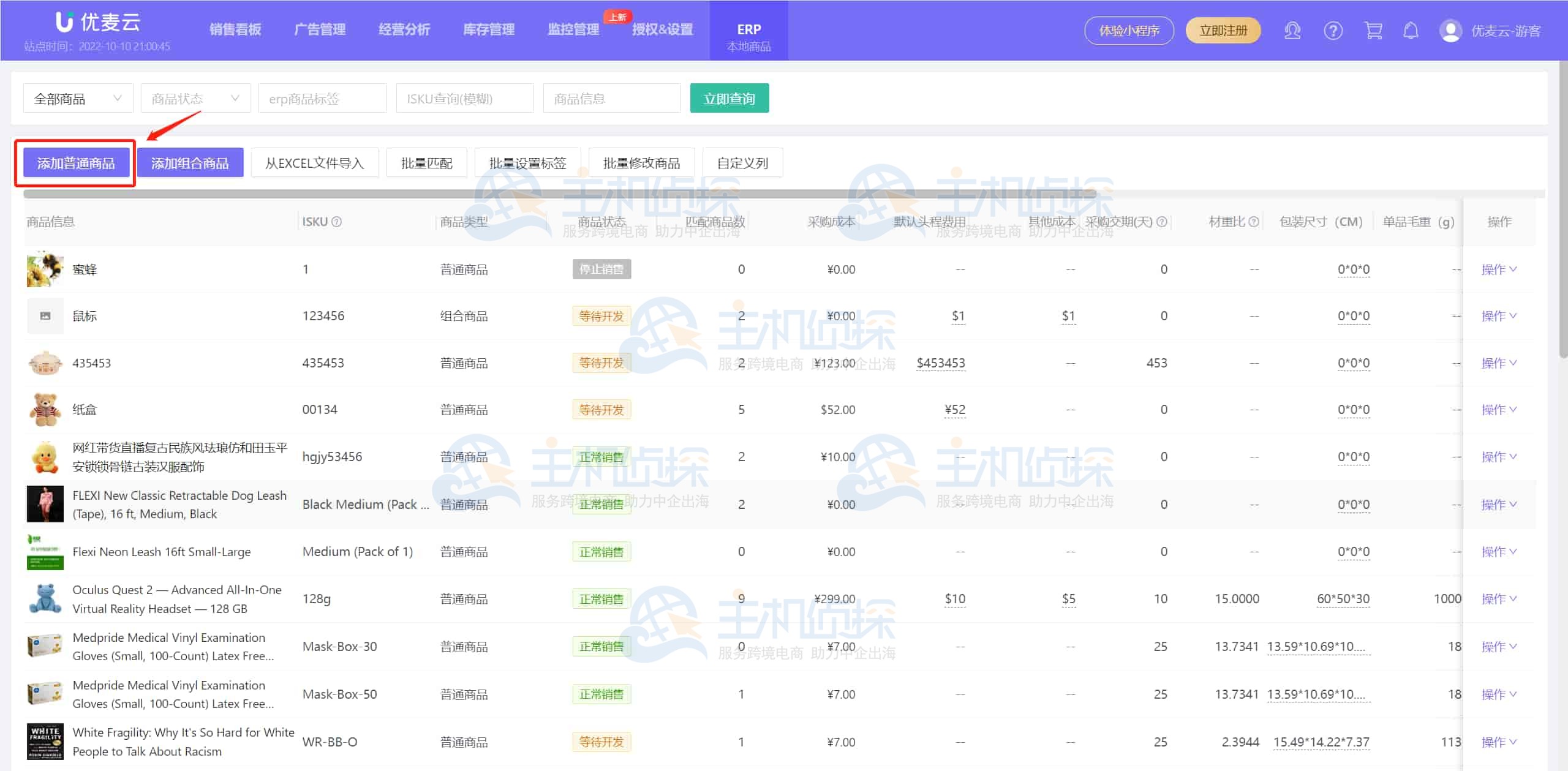Open the 广告管理 menu

tap(320, 29)
